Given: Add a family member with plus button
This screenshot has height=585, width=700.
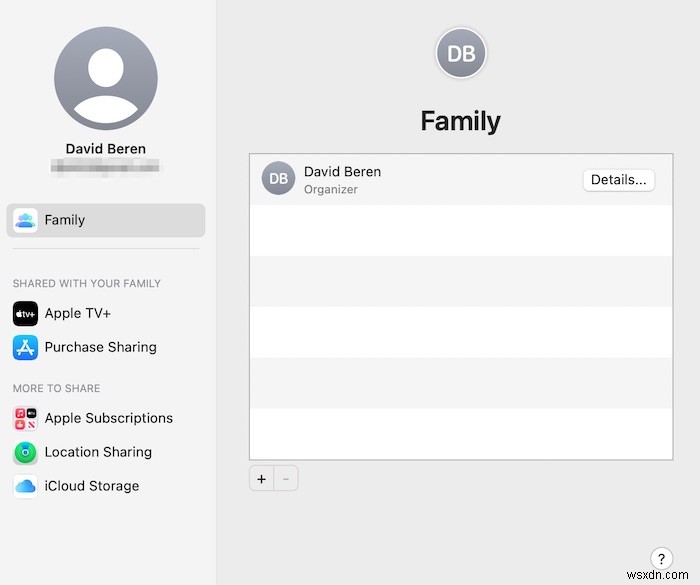Looking at the screenshot, I should point(262,479).
